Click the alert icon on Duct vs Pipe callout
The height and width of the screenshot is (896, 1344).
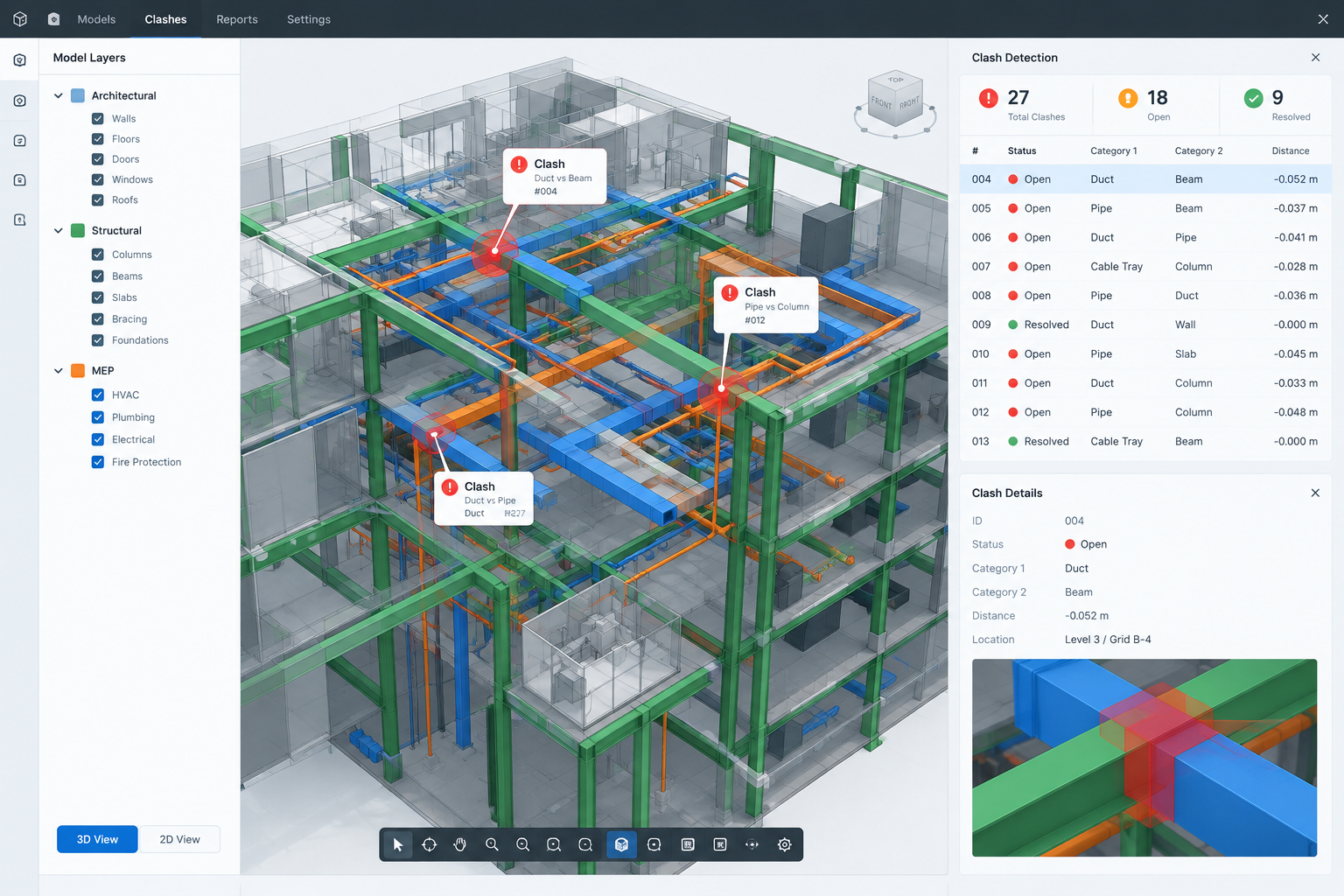(x=450, y=487)
